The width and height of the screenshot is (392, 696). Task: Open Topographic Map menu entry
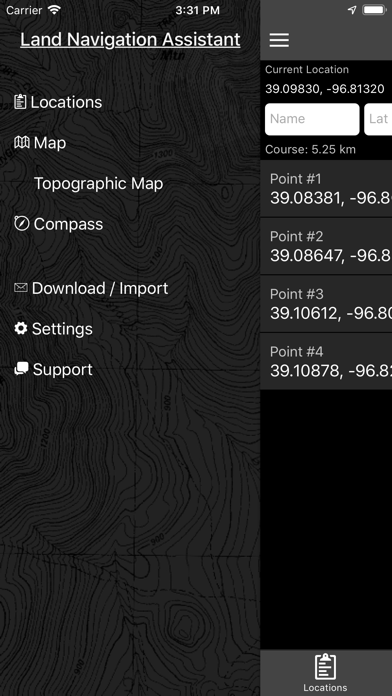pos(99,183)
